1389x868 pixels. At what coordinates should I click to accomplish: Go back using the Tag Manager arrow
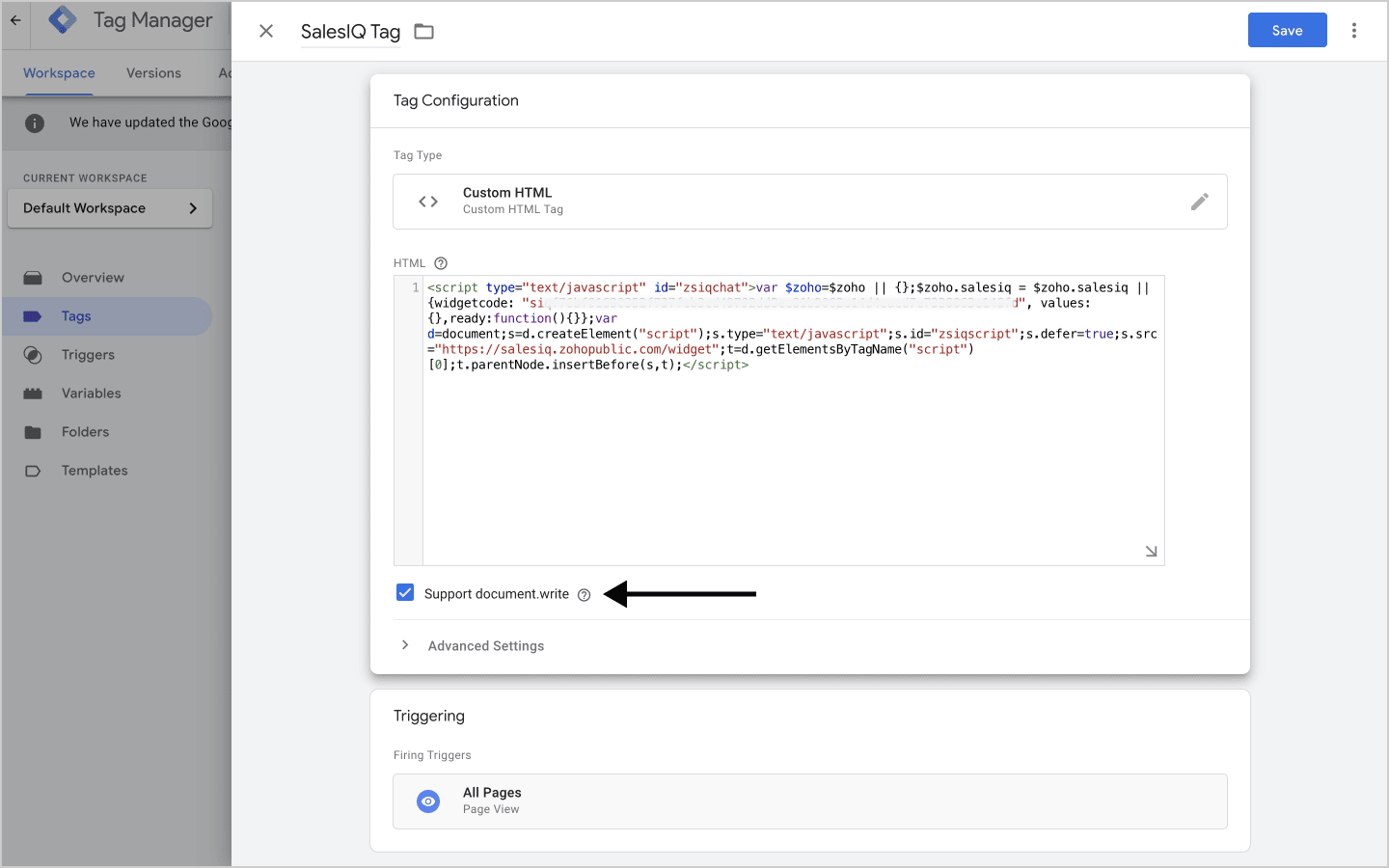(15, 20)
